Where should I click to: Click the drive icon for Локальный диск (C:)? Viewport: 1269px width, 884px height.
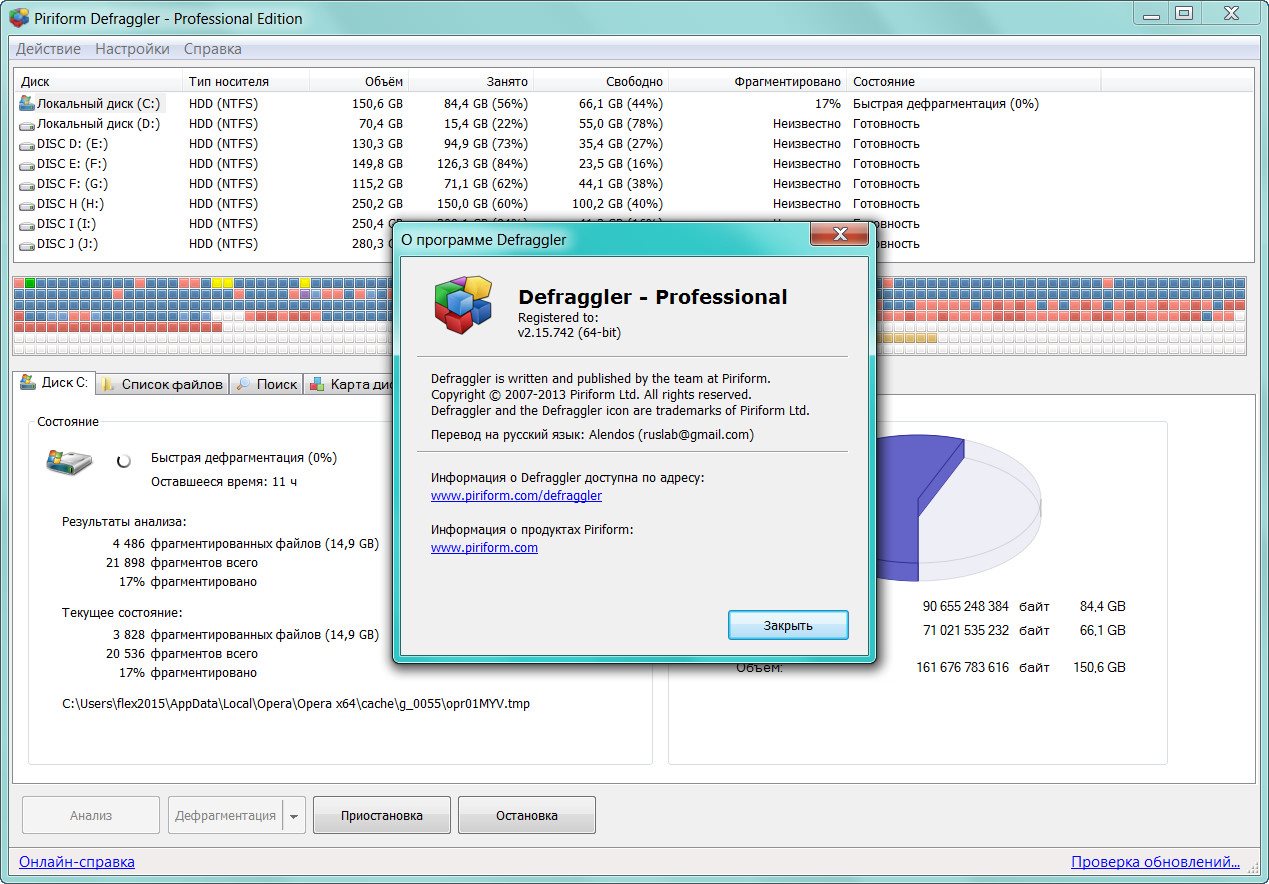tap(27, 103)
